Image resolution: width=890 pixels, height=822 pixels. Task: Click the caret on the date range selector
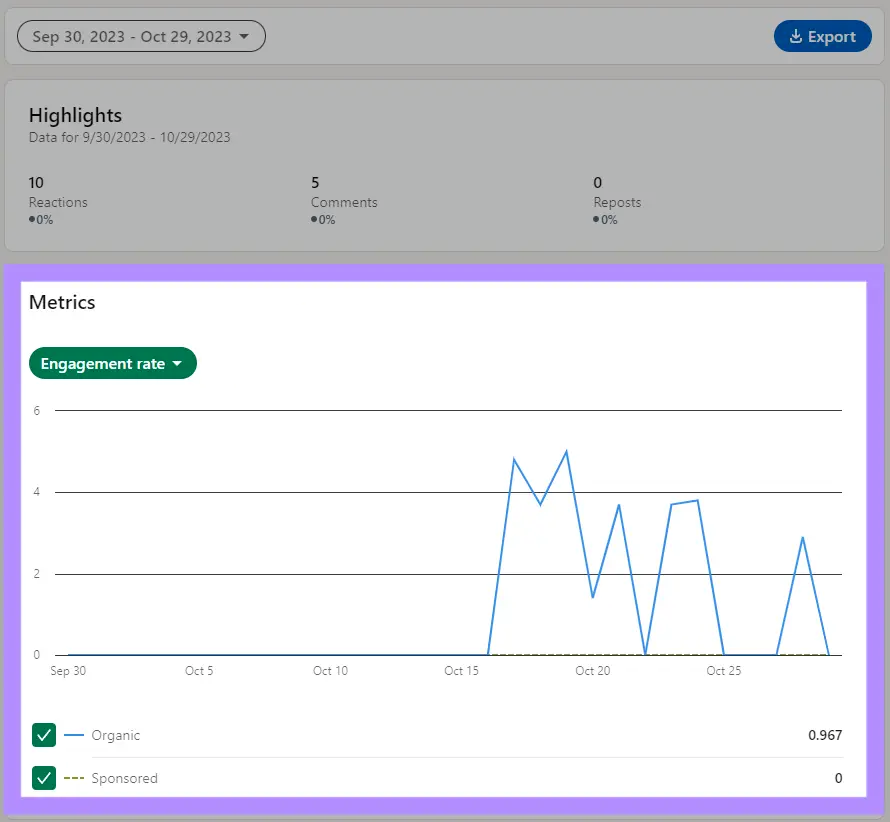[244, 36]
